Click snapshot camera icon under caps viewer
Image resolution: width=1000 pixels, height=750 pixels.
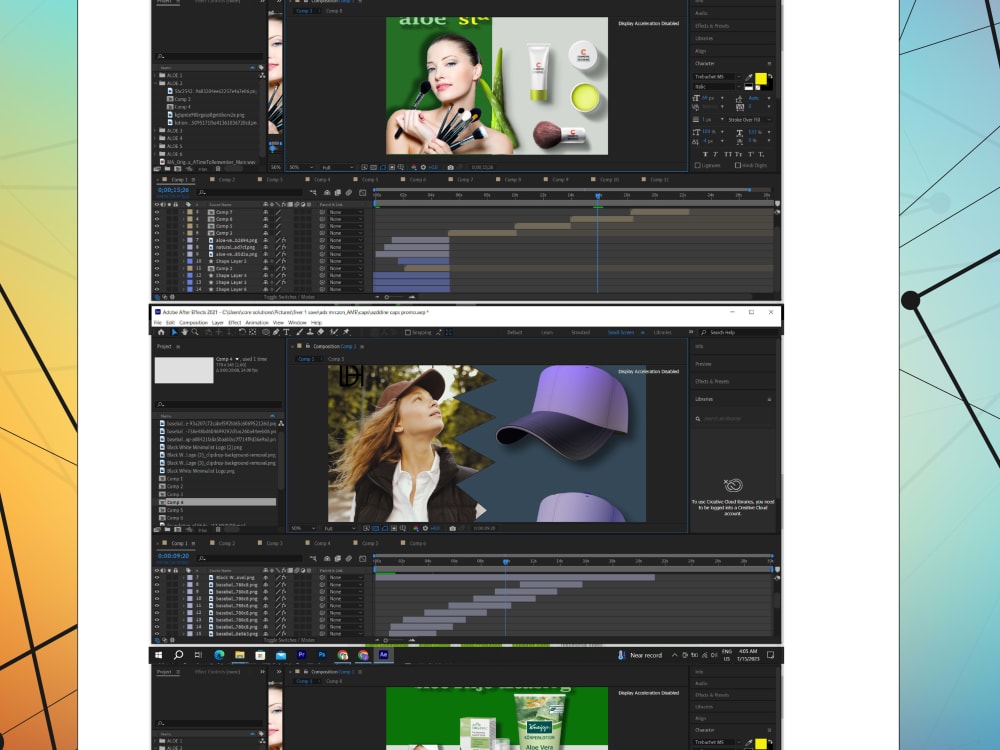tap(452, 528)
